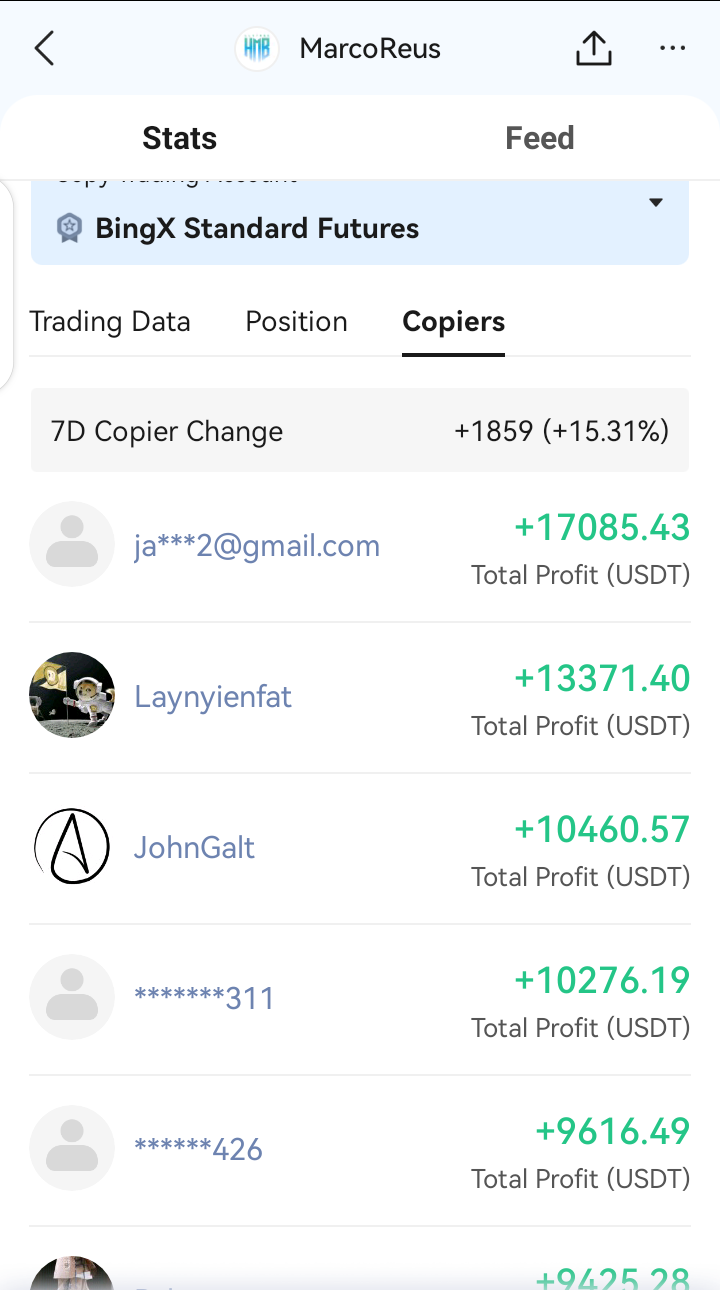The height and width of the screenshot is (1290, 720).
Task: Tap MarcoReus profile logo icon
Action: click(257, 49)
